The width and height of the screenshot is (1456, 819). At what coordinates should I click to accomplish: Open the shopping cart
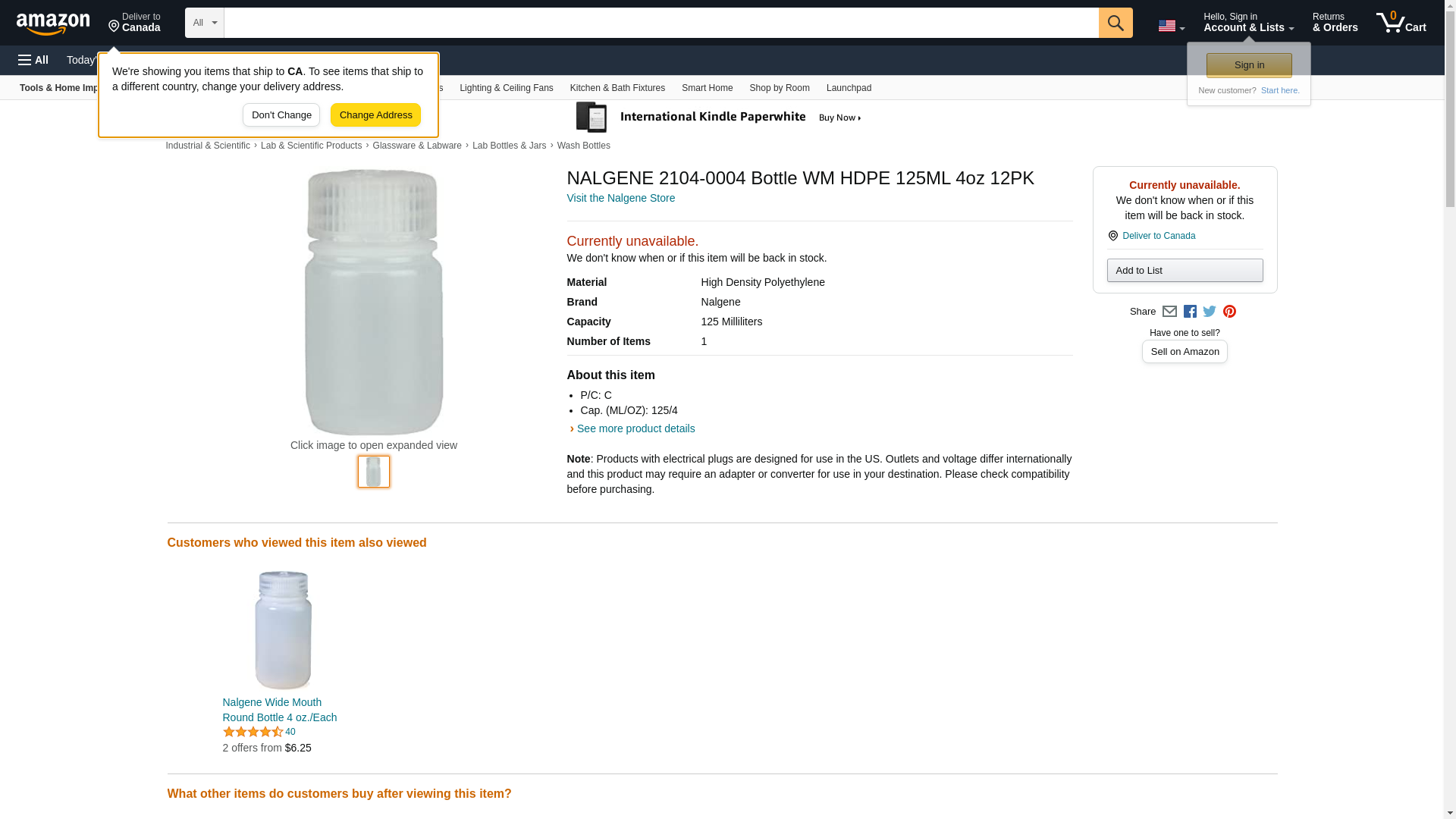[x=1401, y=23]
